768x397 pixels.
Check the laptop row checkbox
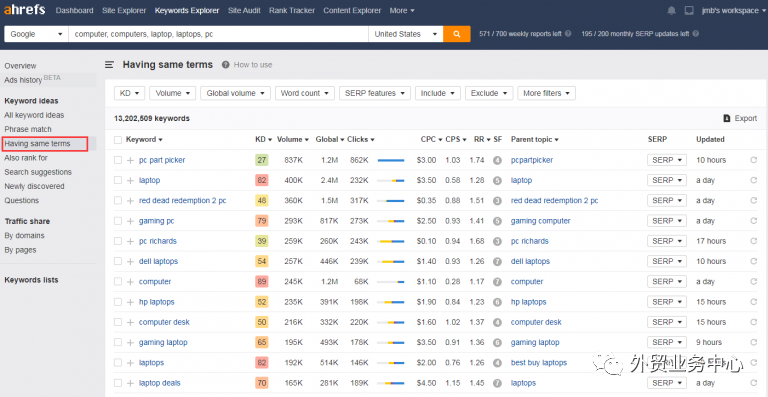[x=118, y=180]
